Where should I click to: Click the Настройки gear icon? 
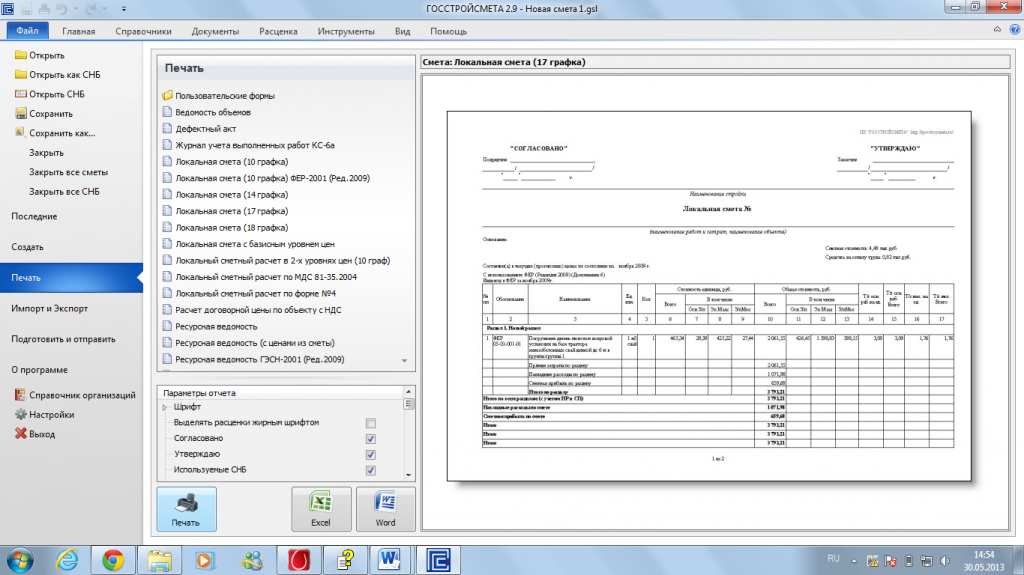[x=21, y=414]
